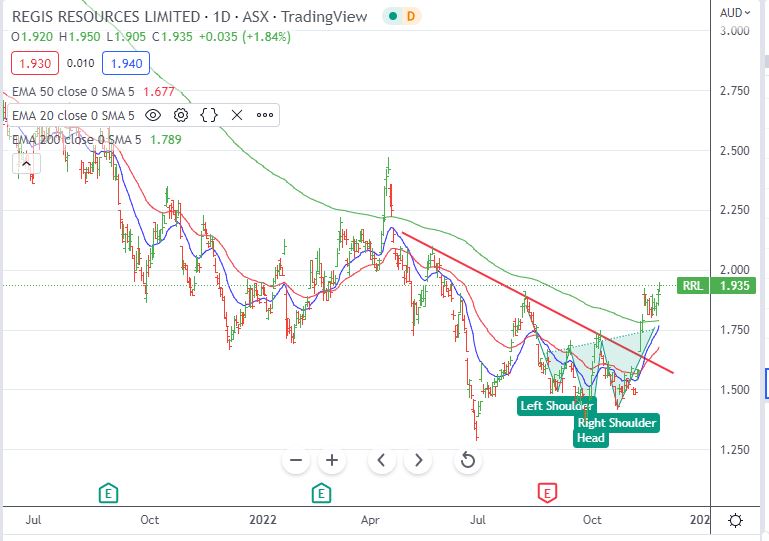Click the 2022 label on time axis
This screenshot has height=541, width=769.
tap(262, 520)
